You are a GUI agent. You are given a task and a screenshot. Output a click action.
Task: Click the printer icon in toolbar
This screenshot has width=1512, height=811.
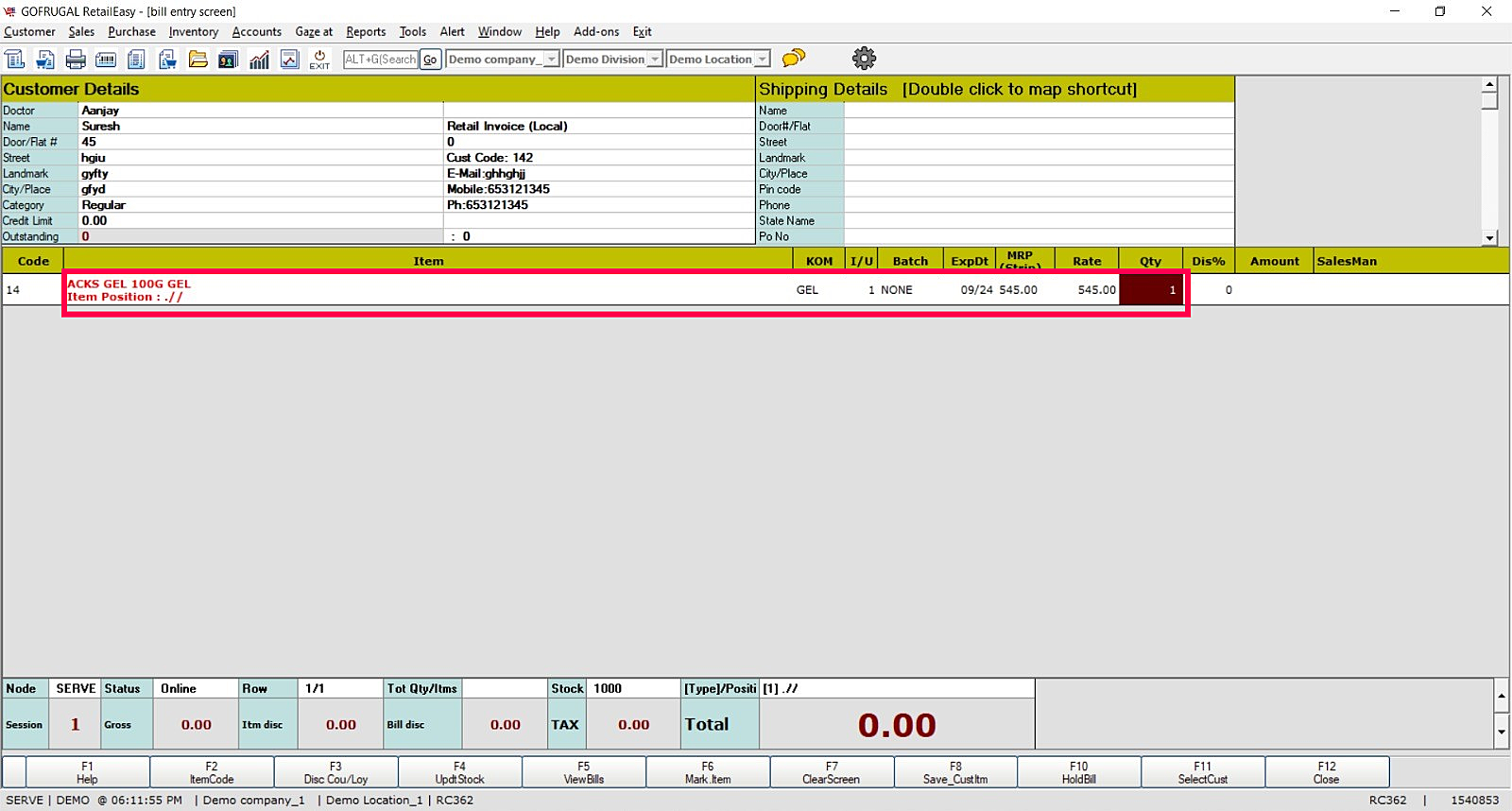pyautogui.click(x=76, y=60)
